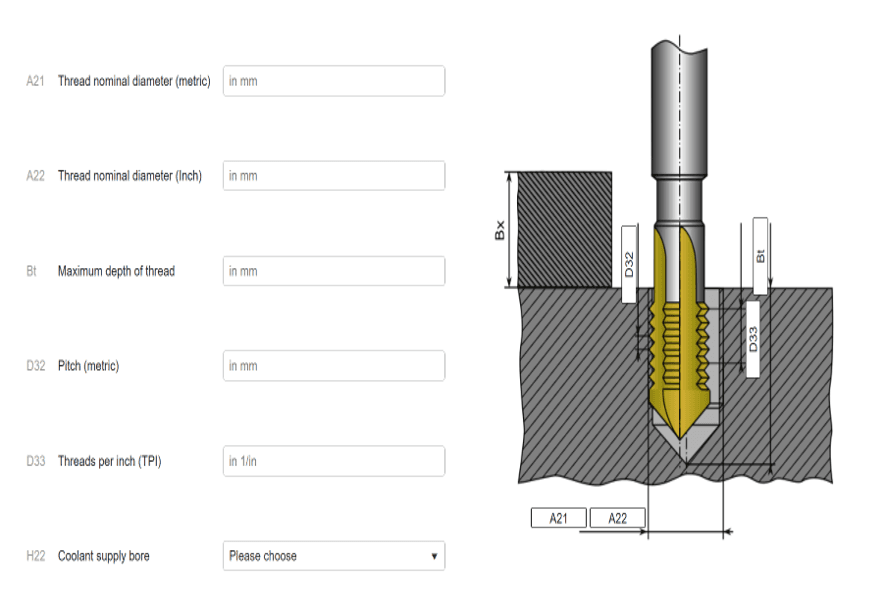Select Please choose in the H22 selector
Image resolution: width=885 pixels, height=600 pixels.
click(333, 555)
